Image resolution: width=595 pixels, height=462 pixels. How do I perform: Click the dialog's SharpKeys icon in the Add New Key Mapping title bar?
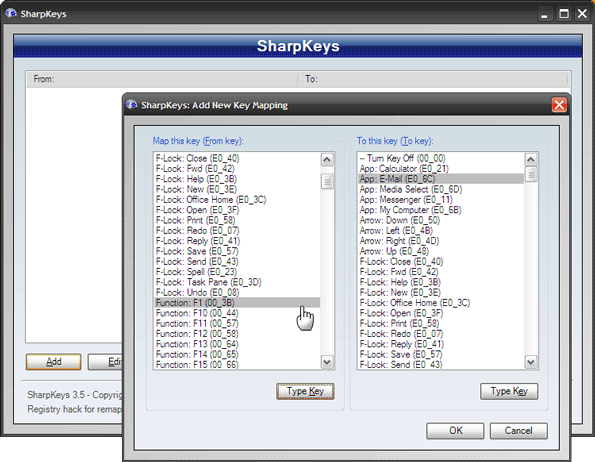(x=131, y=105)
